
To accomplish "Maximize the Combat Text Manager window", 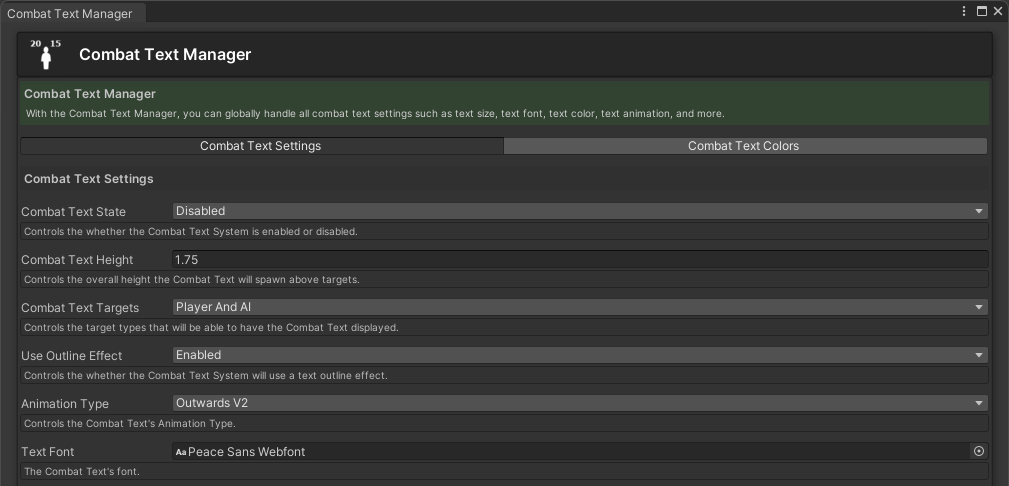I will point(981,11).
